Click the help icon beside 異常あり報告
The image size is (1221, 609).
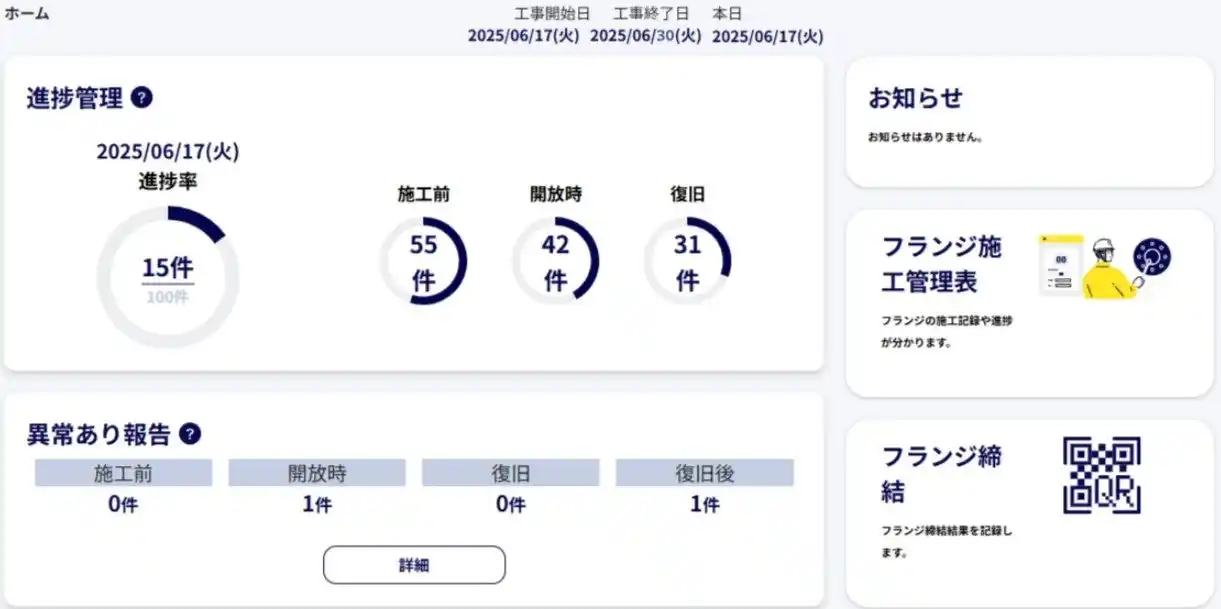coord(190,434)
